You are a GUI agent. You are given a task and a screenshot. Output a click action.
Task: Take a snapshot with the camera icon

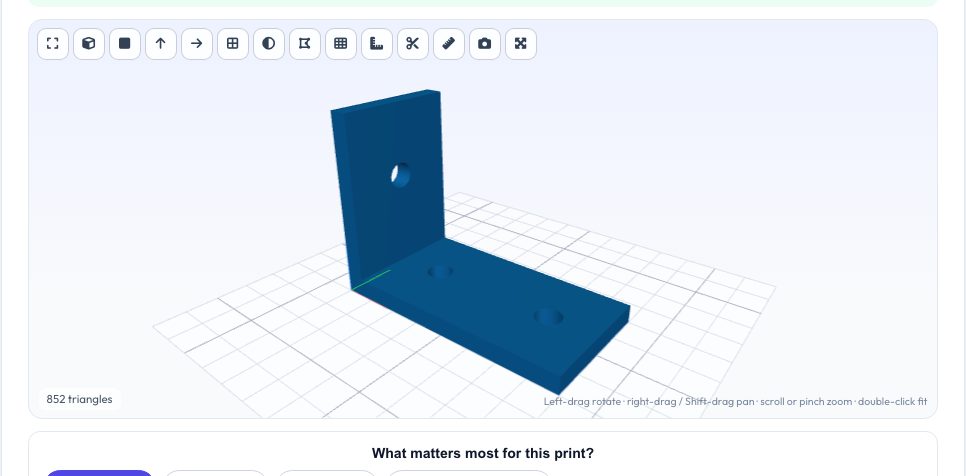pos(485,44)
